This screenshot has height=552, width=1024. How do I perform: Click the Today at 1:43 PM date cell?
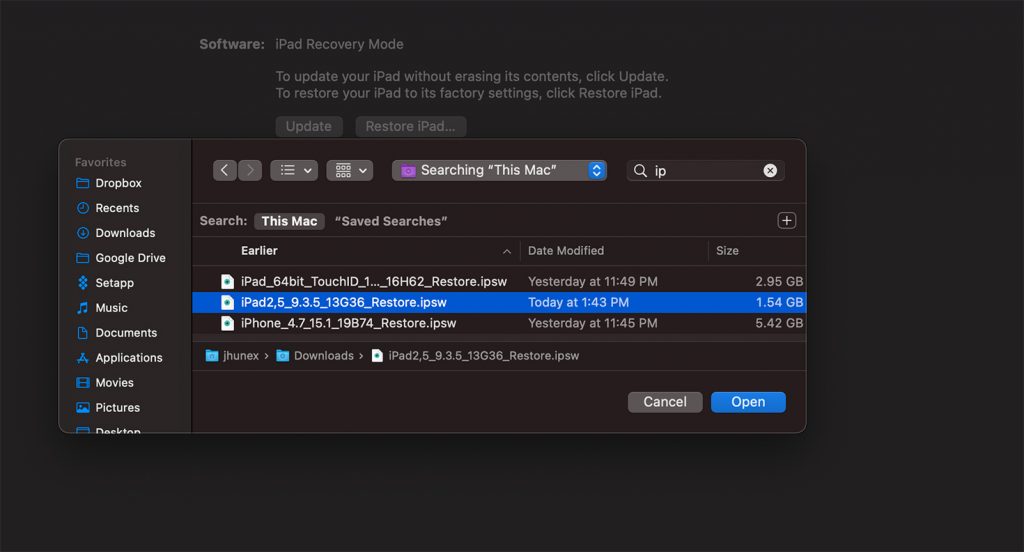(578, 302)
